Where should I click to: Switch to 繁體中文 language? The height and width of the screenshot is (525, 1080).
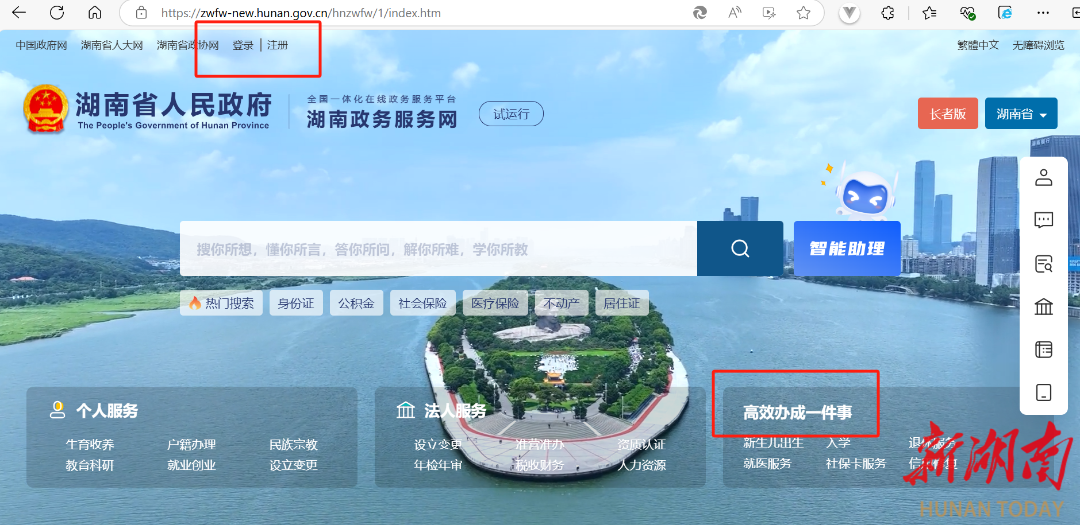(x=977, y=45)
